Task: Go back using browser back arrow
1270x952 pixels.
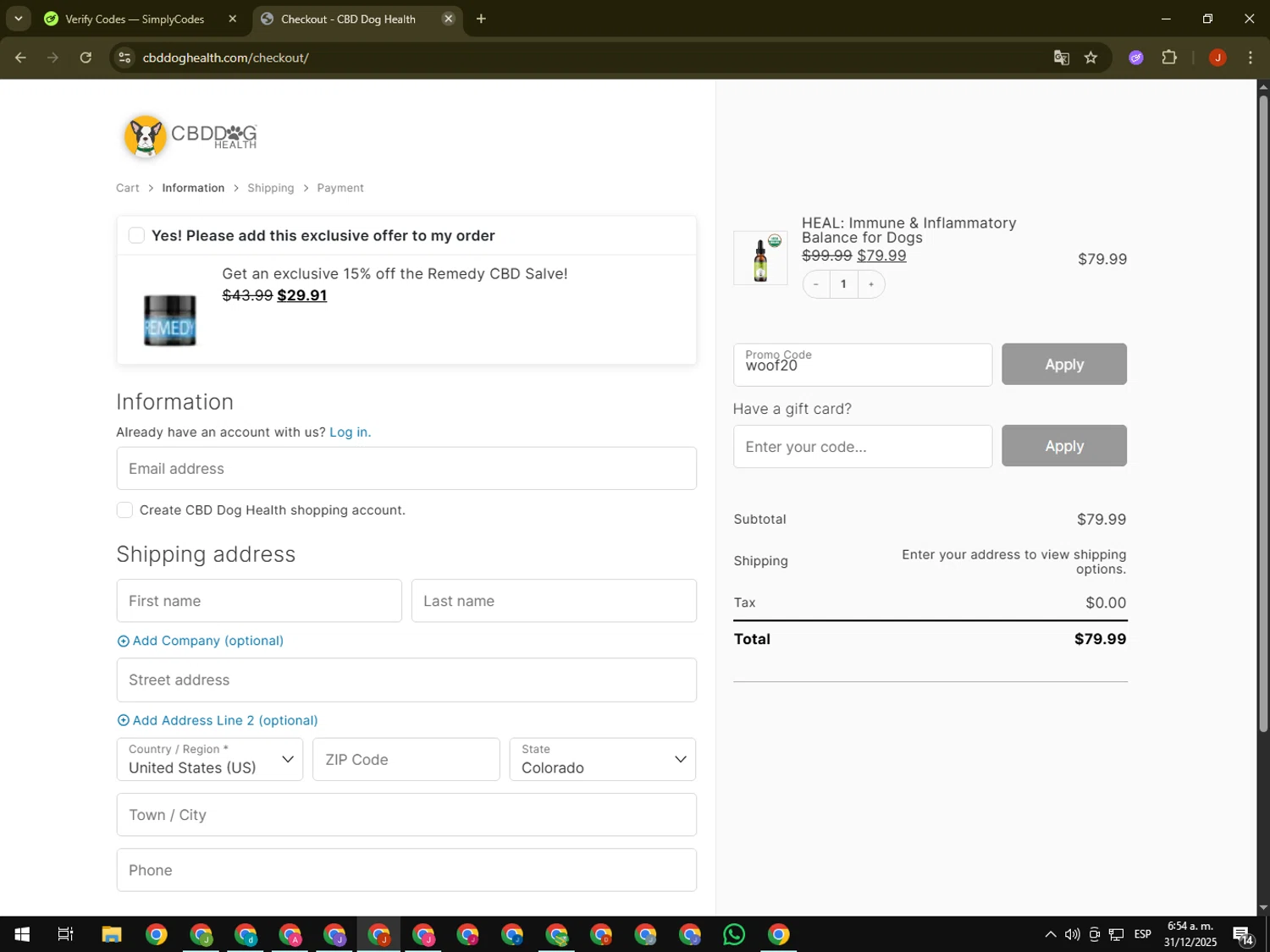Action: (x=20, y=58)
